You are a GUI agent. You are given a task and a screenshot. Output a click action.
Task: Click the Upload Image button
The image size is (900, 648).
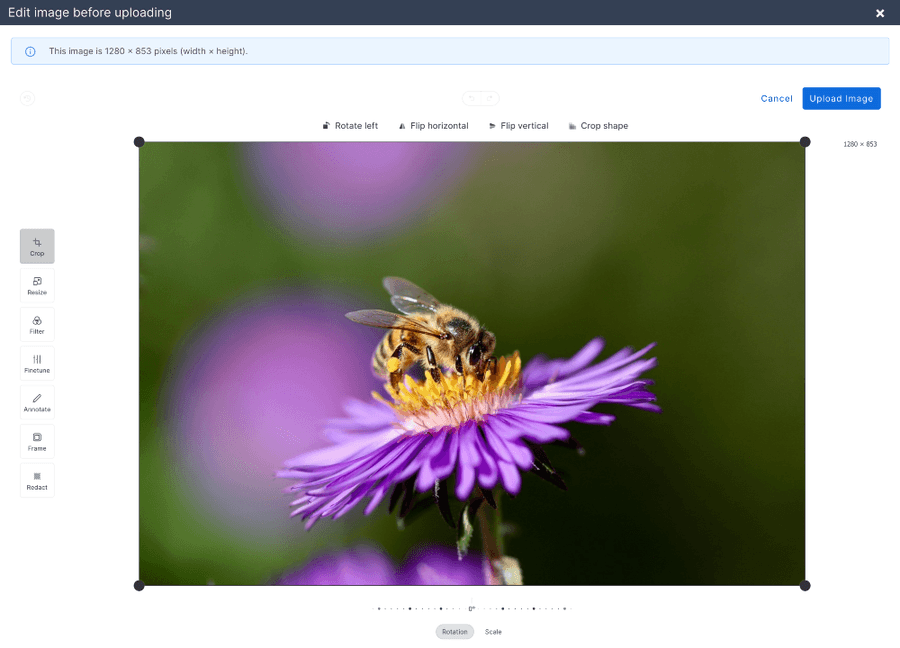(841, 98)
